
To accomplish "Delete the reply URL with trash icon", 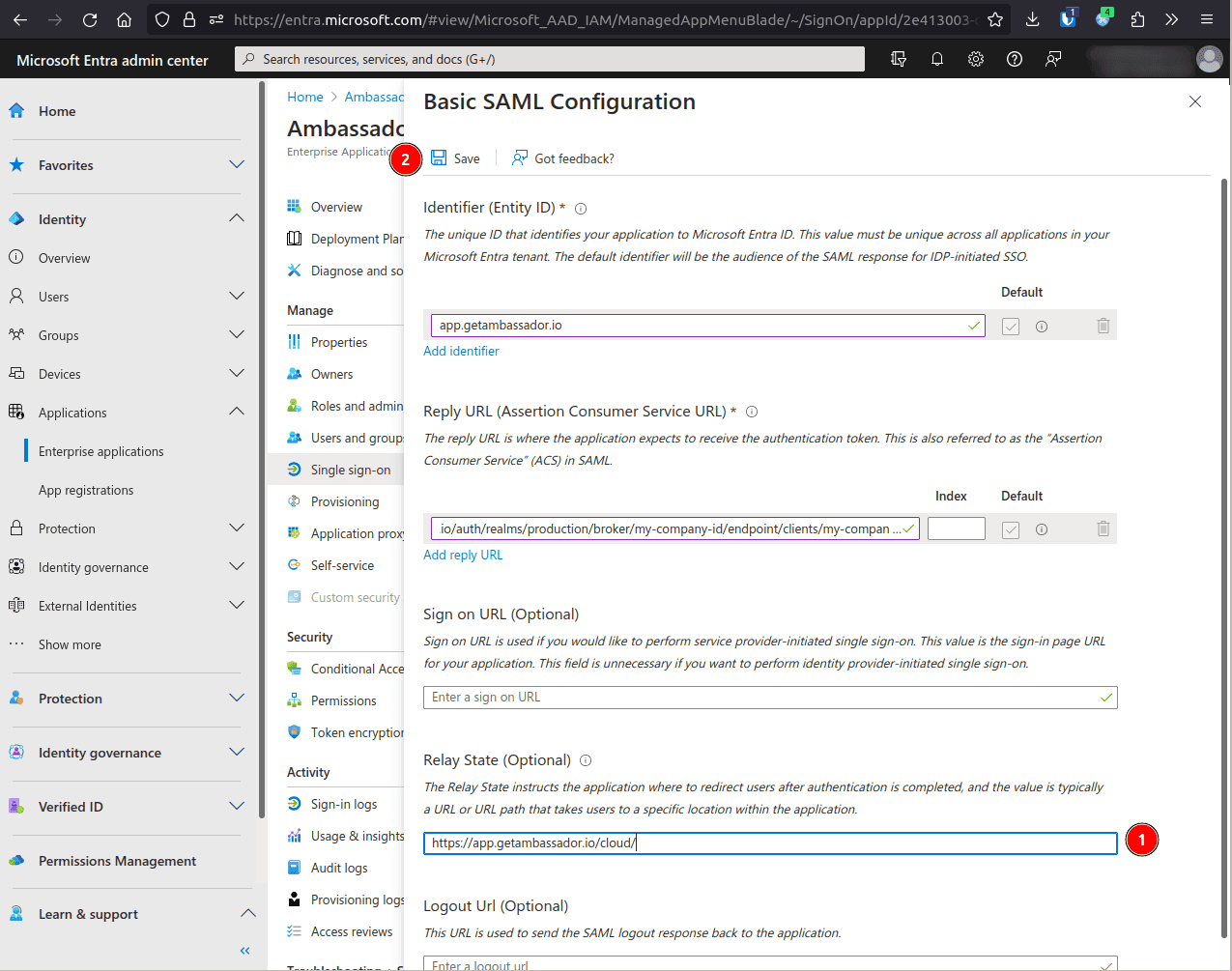I will (x=1103, y=528).
